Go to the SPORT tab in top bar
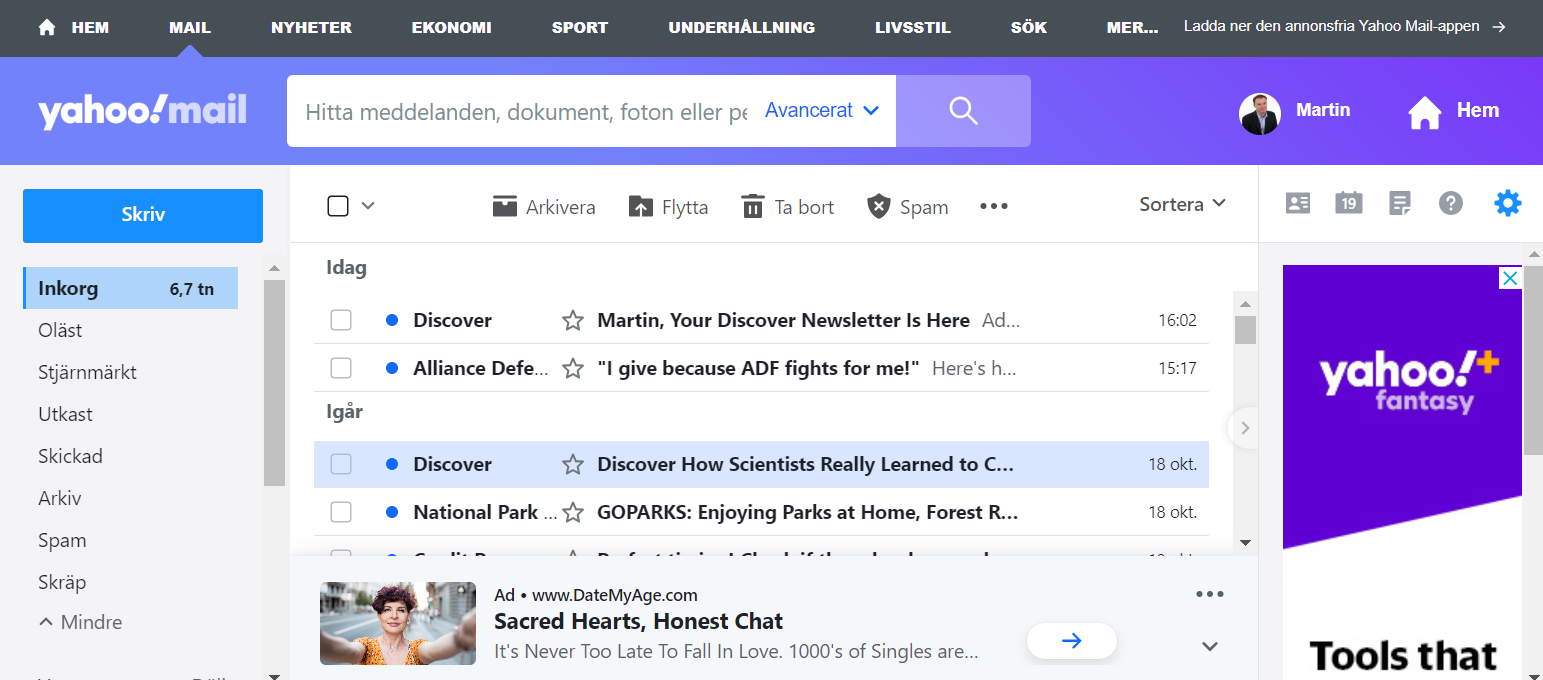Viewport: 1543px width, 680px height. (x=579, y=28)
